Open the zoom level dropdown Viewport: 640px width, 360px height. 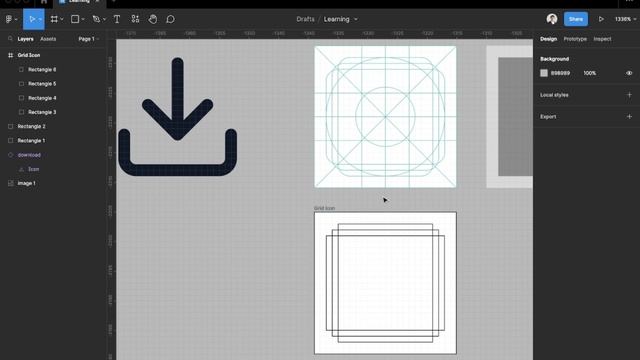tap(625, 19)
